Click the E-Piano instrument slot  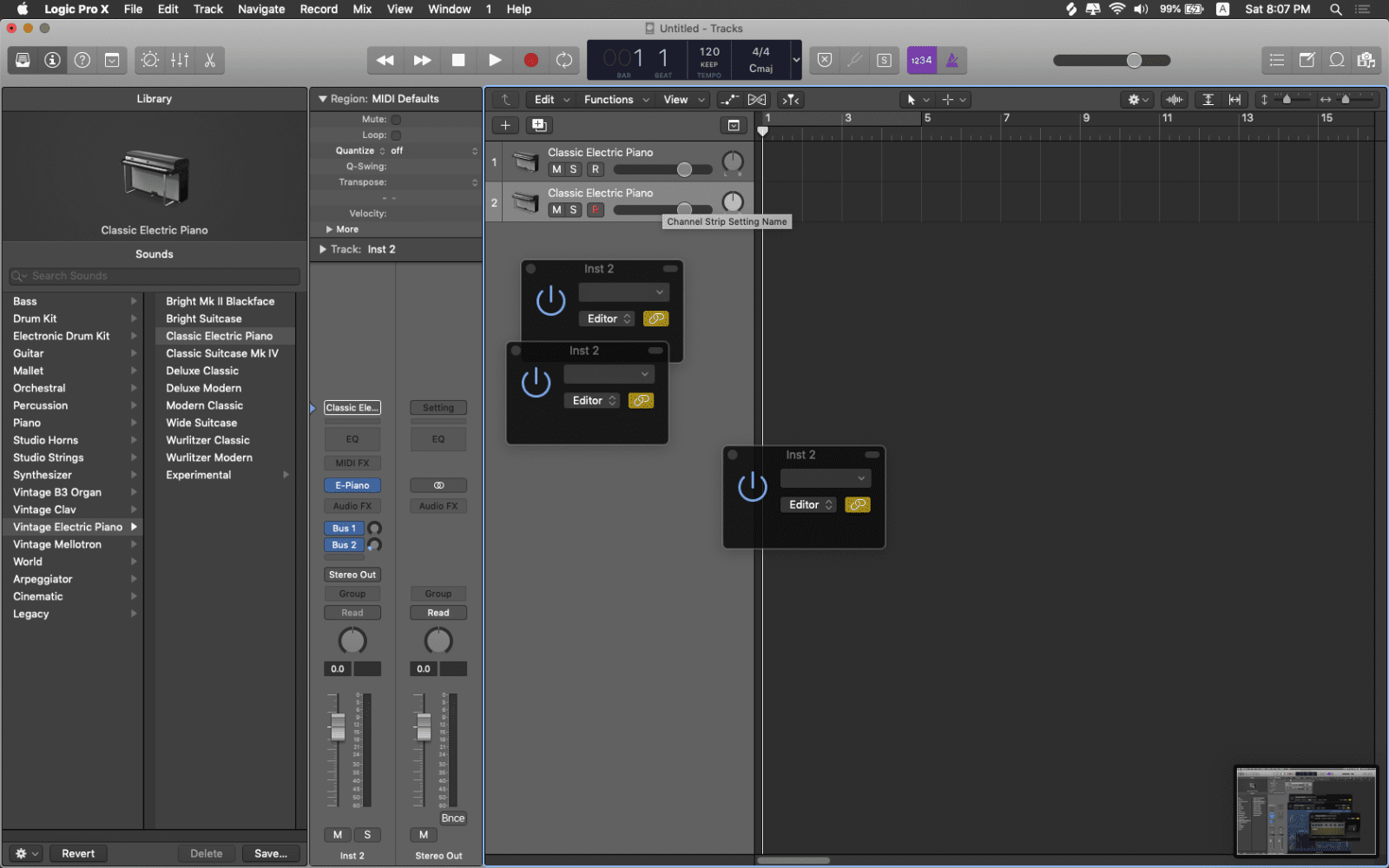point(352,485)
